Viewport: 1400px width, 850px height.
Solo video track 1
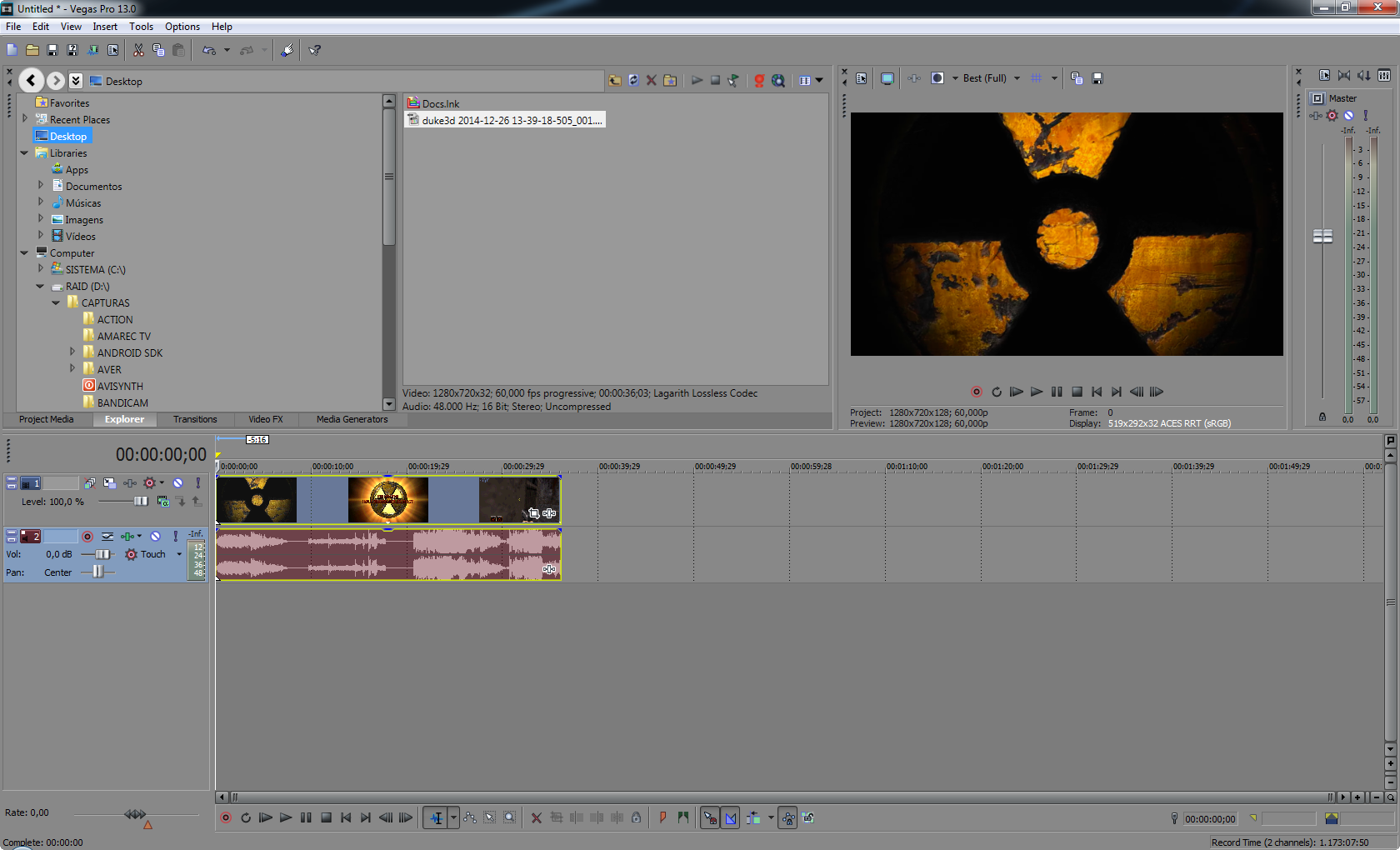coord(197,483)
